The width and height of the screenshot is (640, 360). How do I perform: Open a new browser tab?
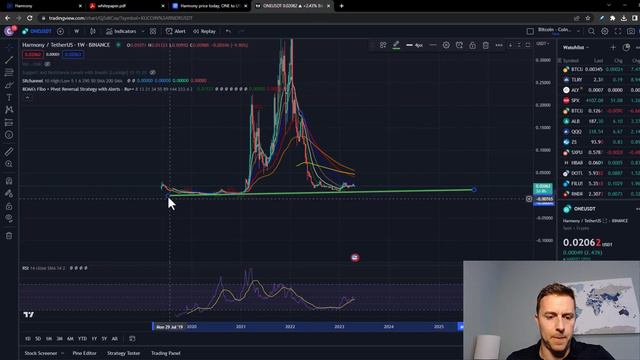341,6
